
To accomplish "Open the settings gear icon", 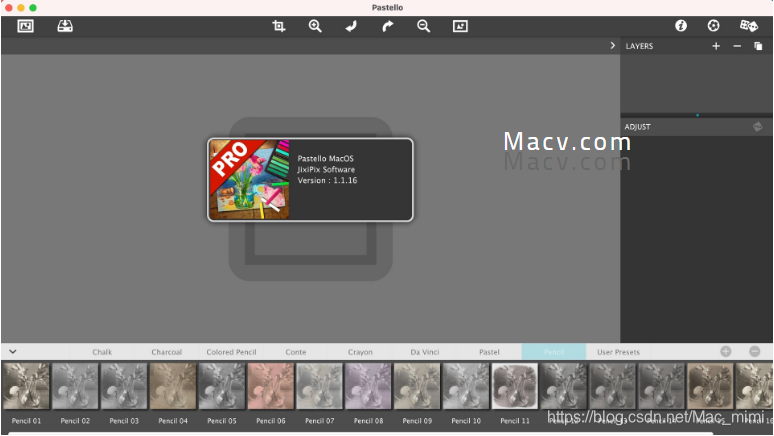I will (713, 26).
